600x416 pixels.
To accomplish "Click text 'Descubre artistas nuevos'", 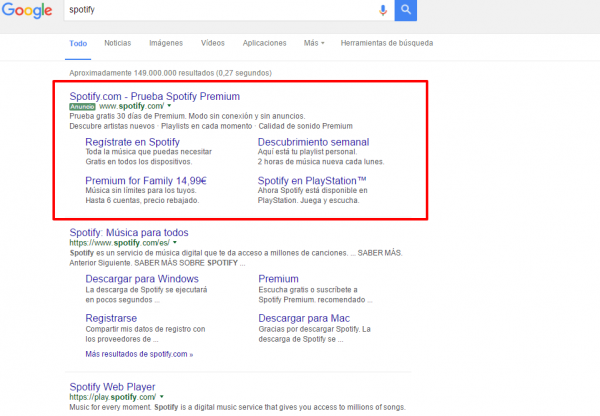I will (x=112, y=126).
